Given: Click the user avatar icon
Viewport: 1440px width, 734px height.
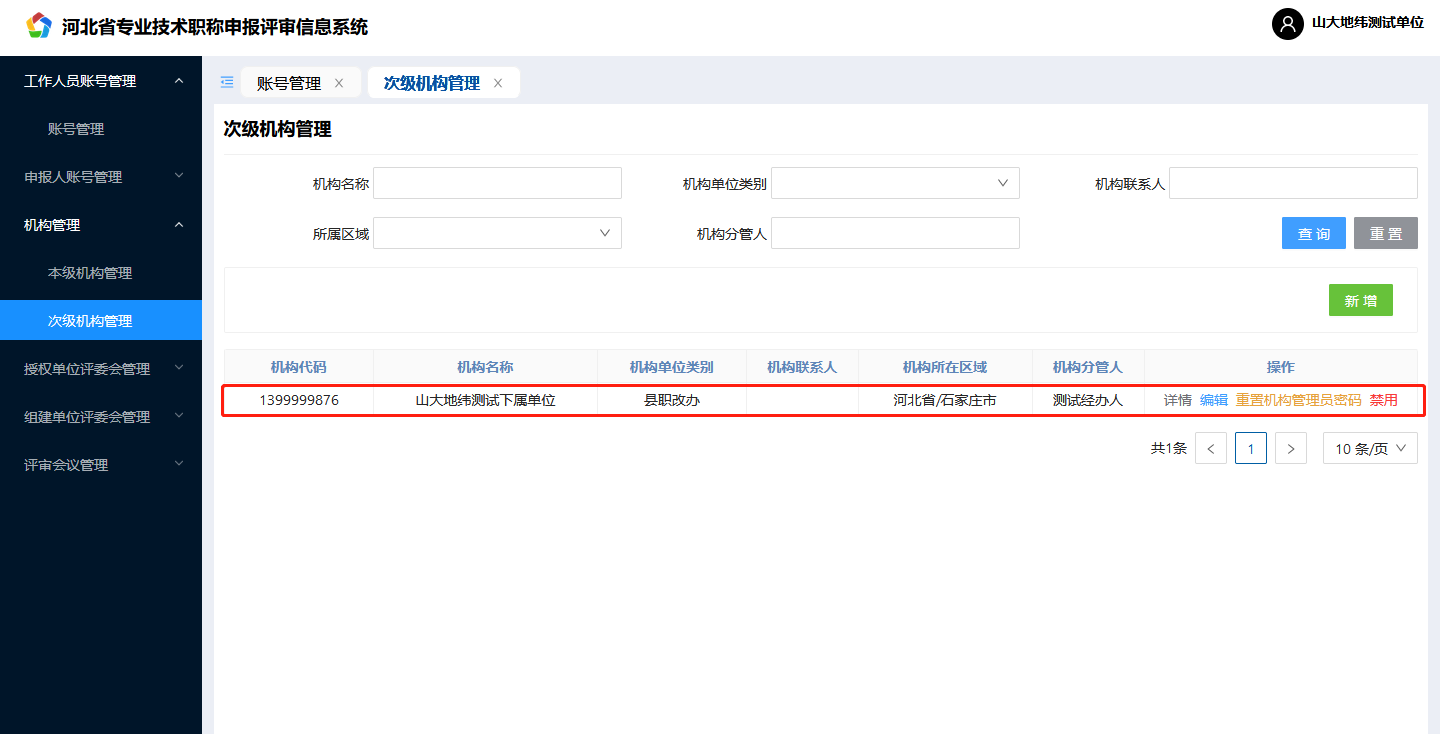Looking at the screenshot, I should (x=1287, y=24).
